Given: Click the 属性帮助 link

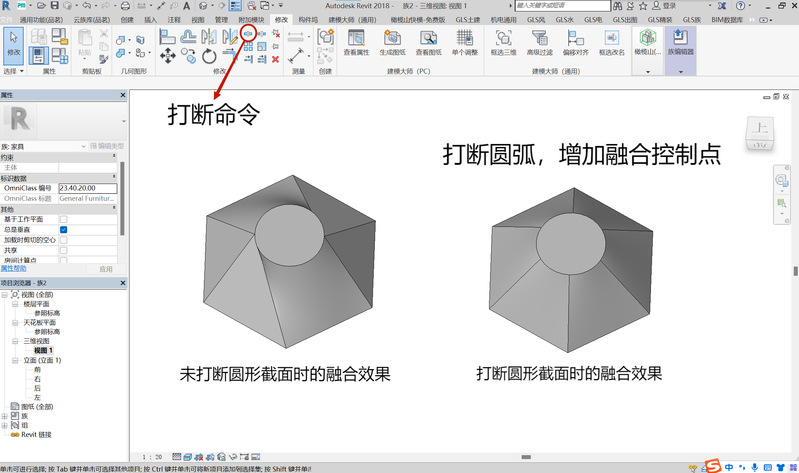Looking at the screenshot, I should click(x=17, y=269).
